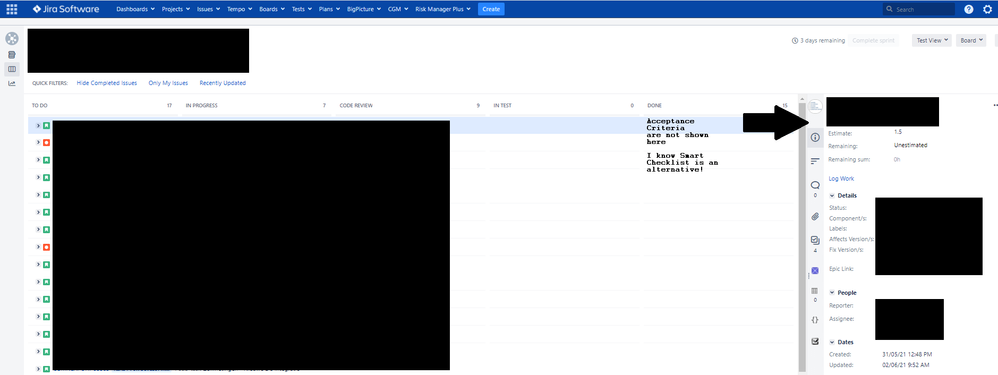The height and width of the screenshot is (375, 998).
Task: Open the checklist icon below curly braces
Action: (815, 341)
